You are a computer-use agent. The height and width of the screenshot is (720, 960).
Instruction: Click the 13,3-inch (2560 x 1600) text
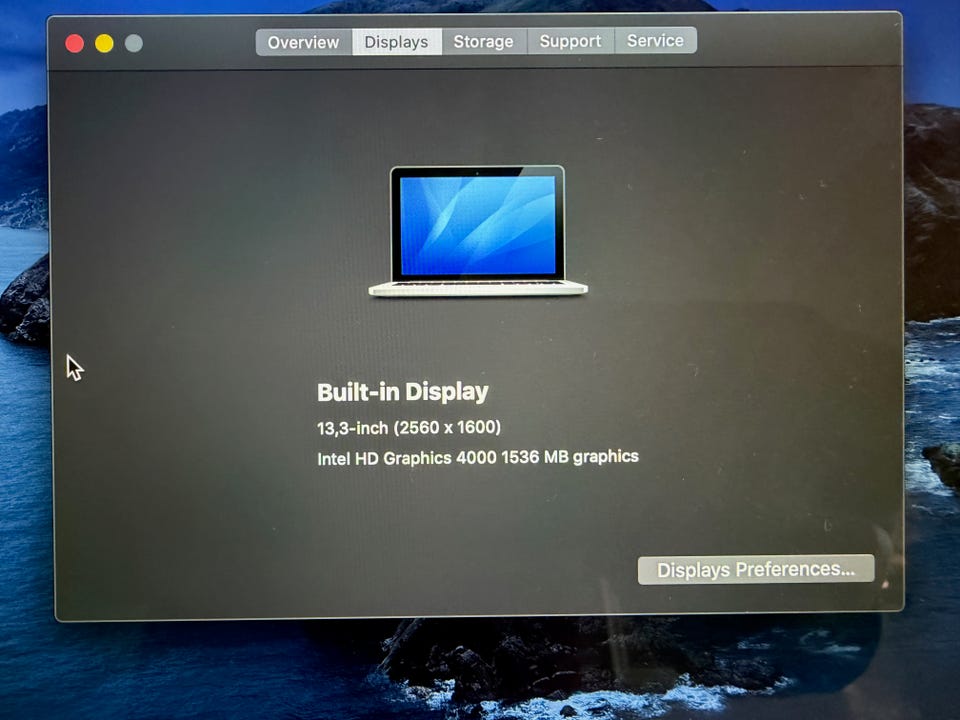pos(409,427)
